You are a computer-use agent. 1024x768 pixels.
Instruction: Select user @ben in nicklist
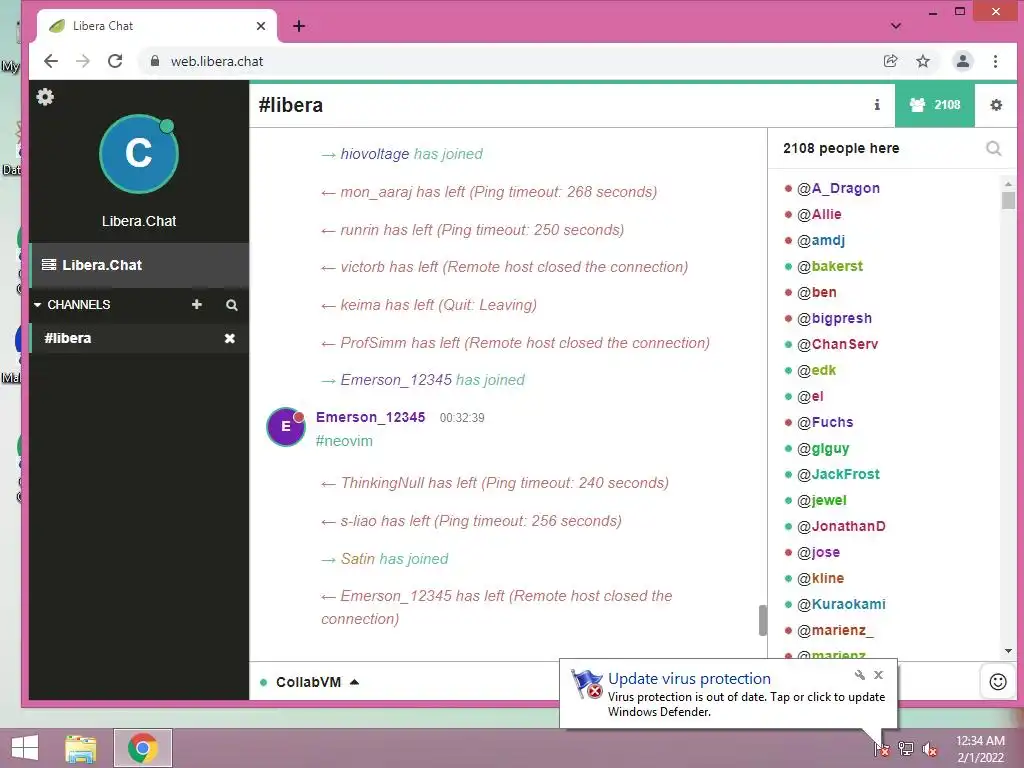tap(817, 293)
